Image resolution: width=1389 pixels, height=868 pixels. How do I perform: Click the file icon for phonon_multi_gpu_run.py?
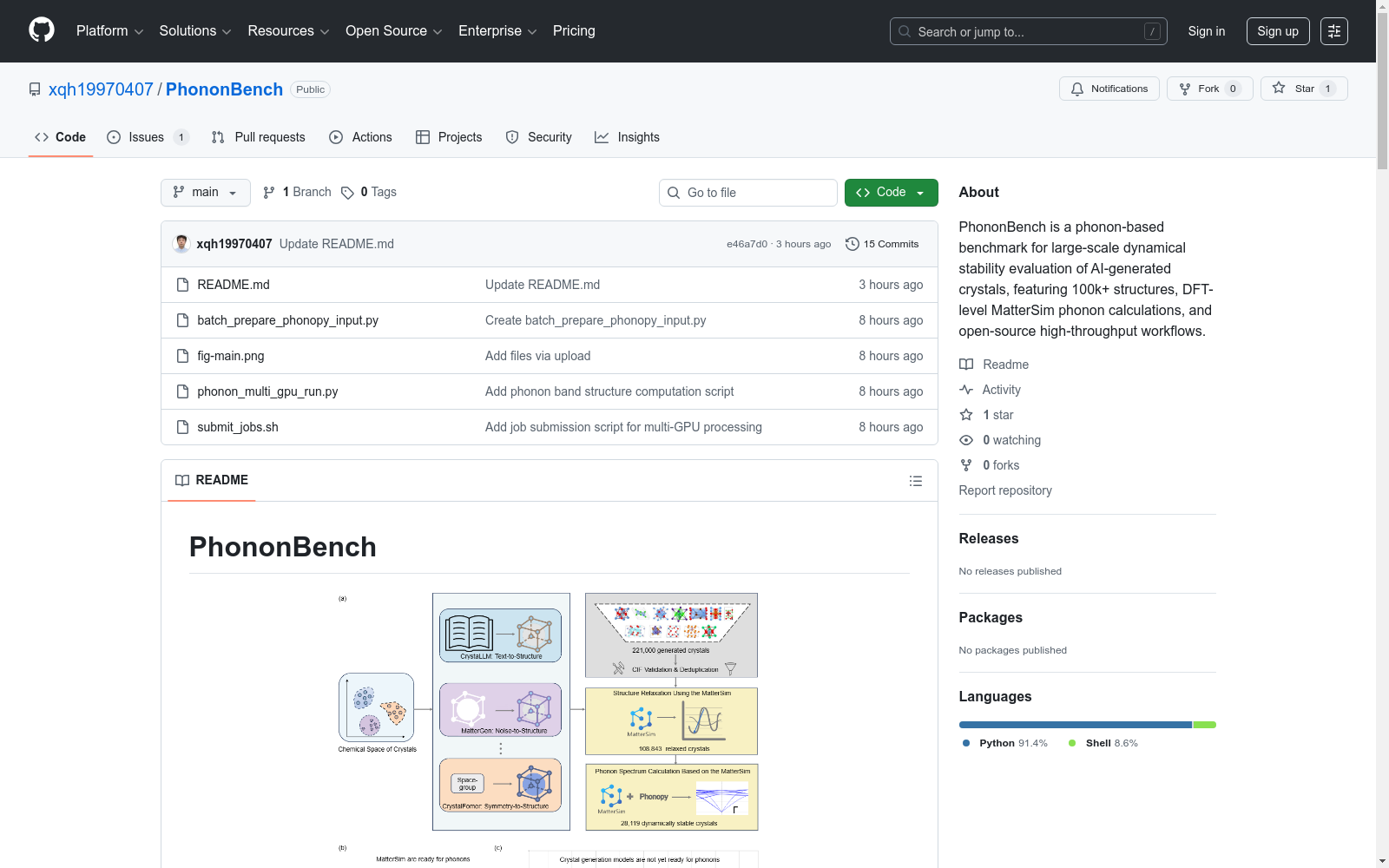(182, 391)
